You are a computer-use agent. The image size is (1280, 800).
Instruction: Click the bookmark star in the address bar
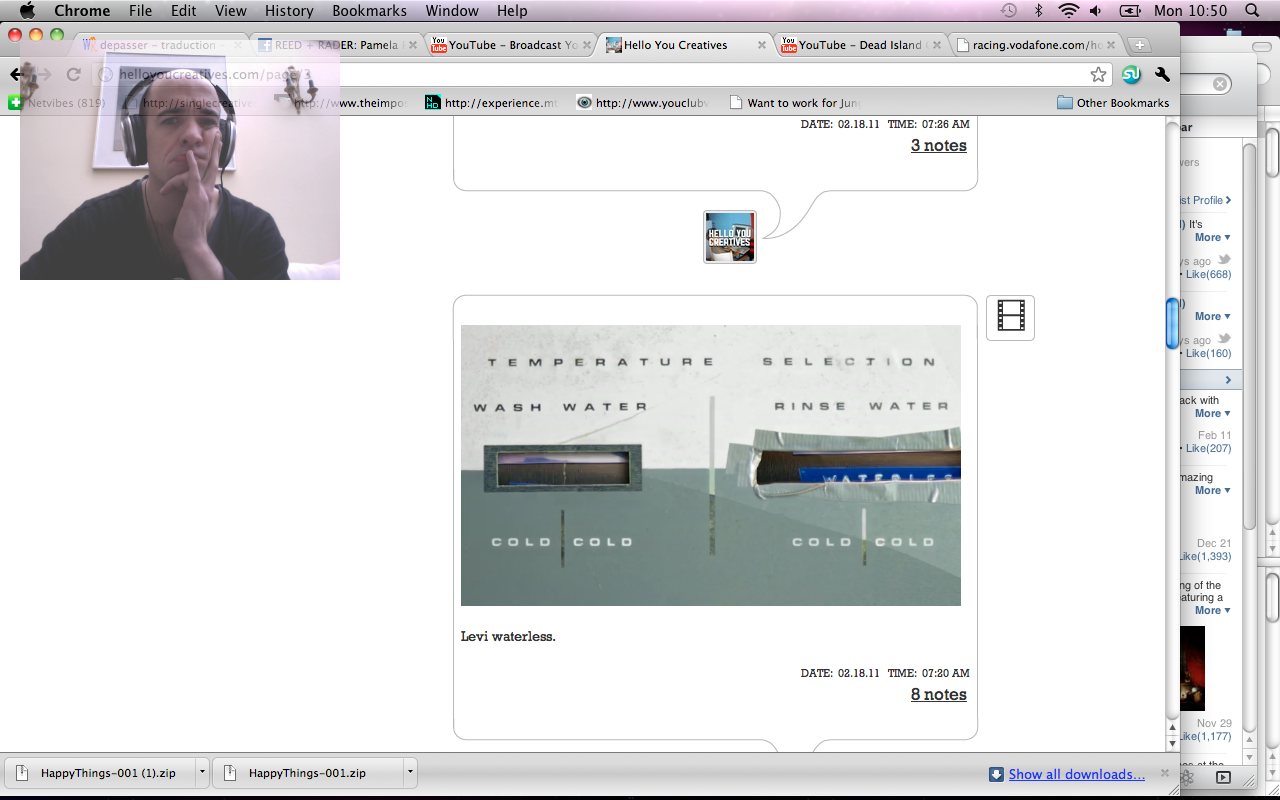tap(1098, 75)
